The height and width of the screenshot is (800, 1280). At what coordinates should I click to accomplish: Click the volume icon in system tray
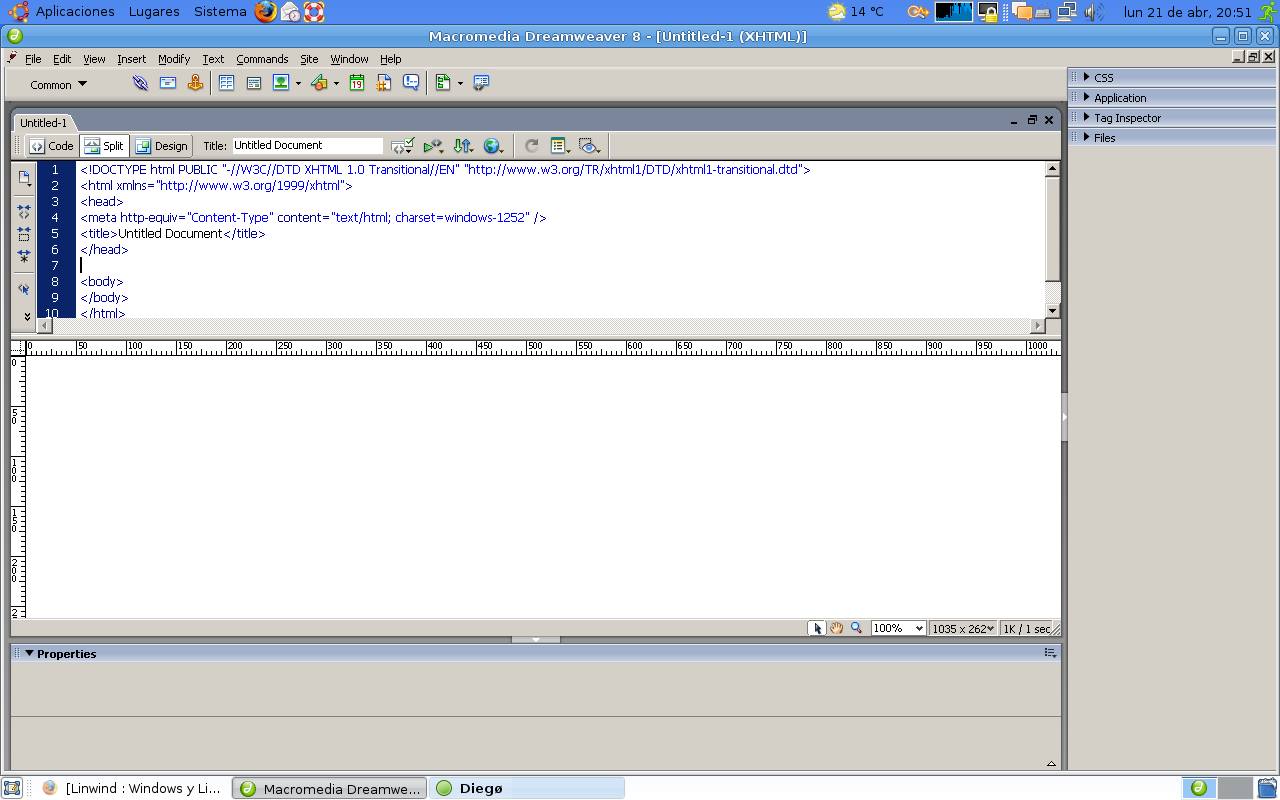coord(1094,12)
